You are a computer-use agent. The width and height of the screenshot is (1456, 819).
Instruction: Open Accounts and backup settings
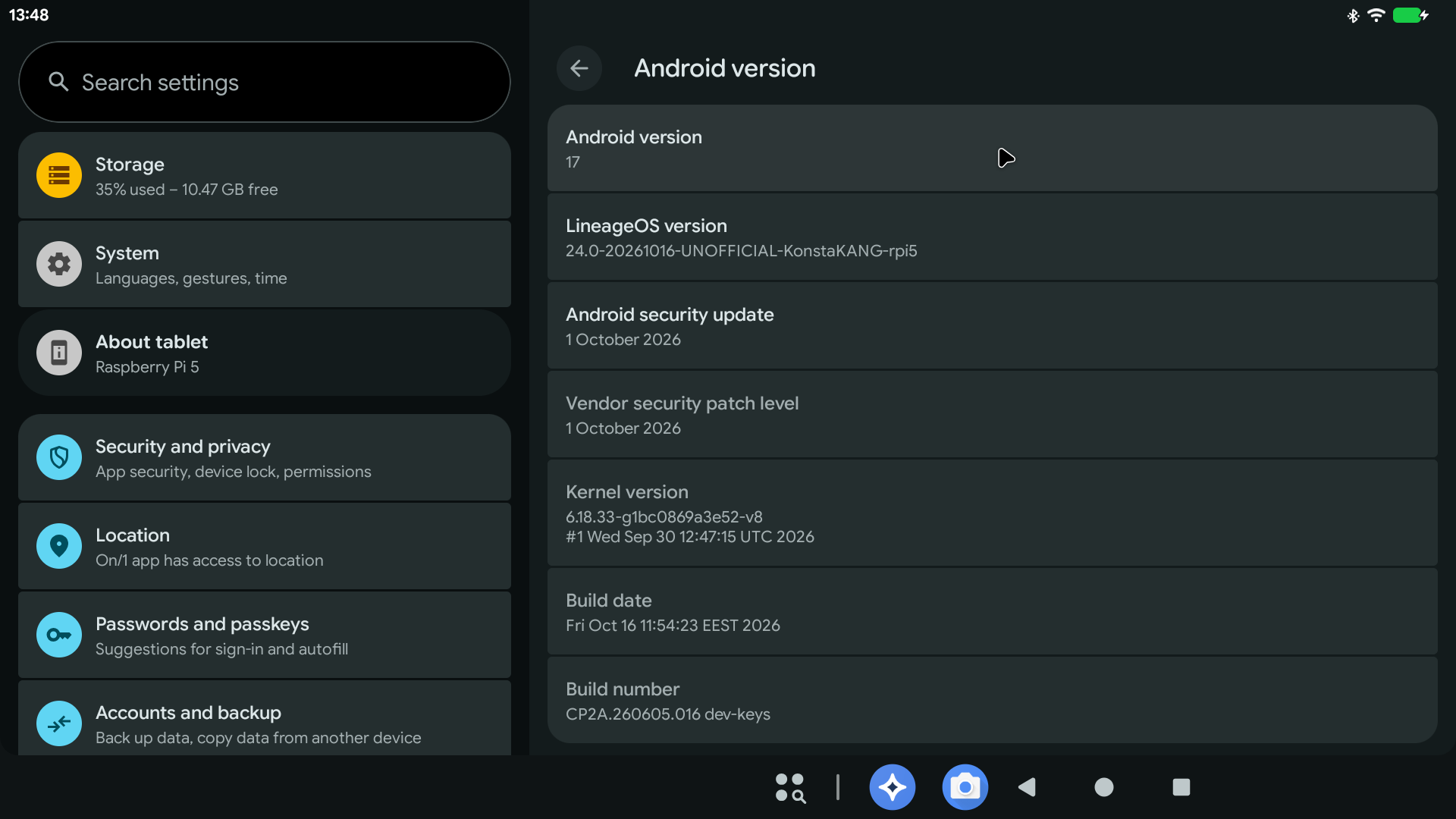click(265, 718)
